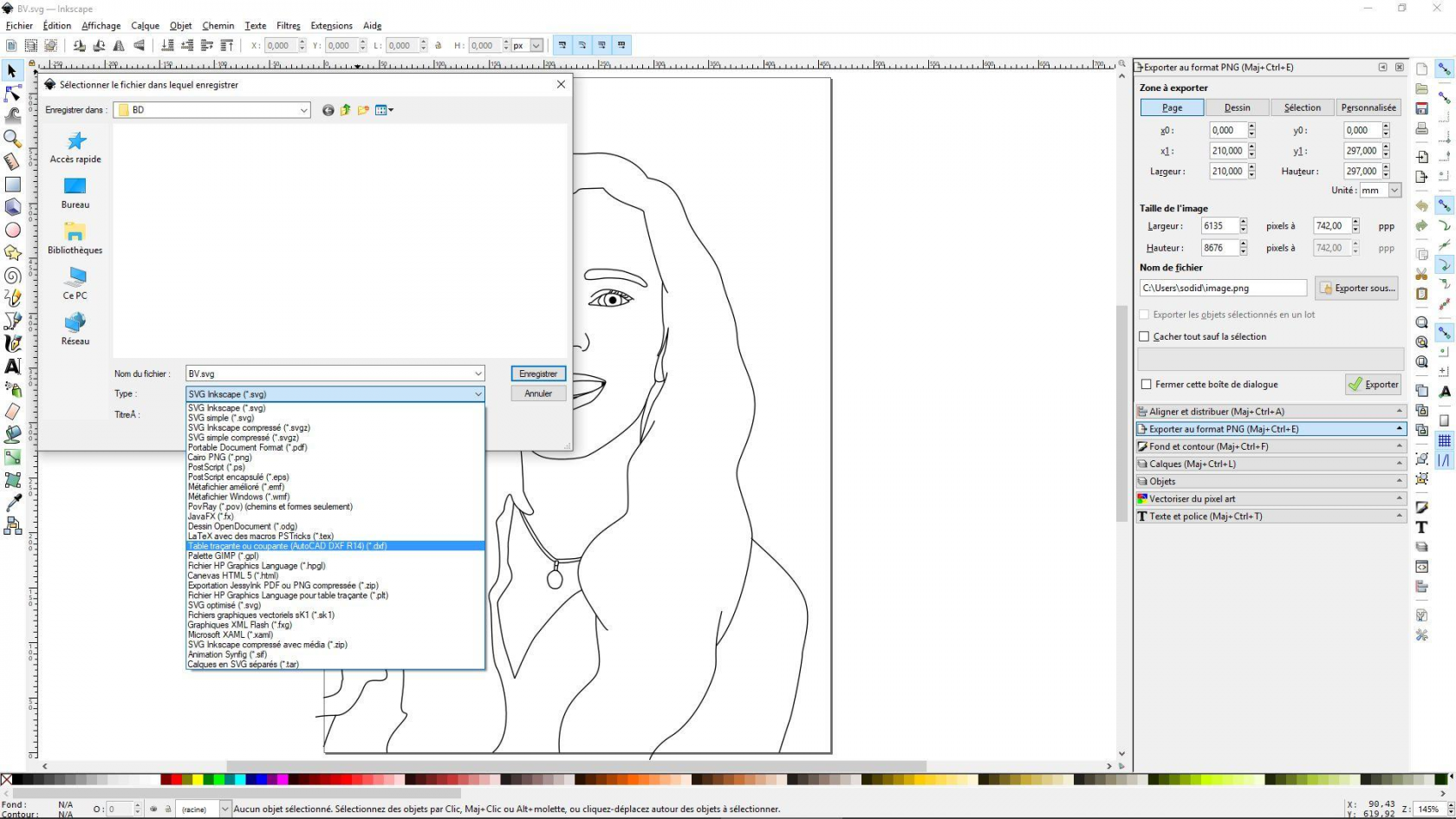Expand Fond et contour panel
1456x819 pixels.
(x=1271, y=446)
